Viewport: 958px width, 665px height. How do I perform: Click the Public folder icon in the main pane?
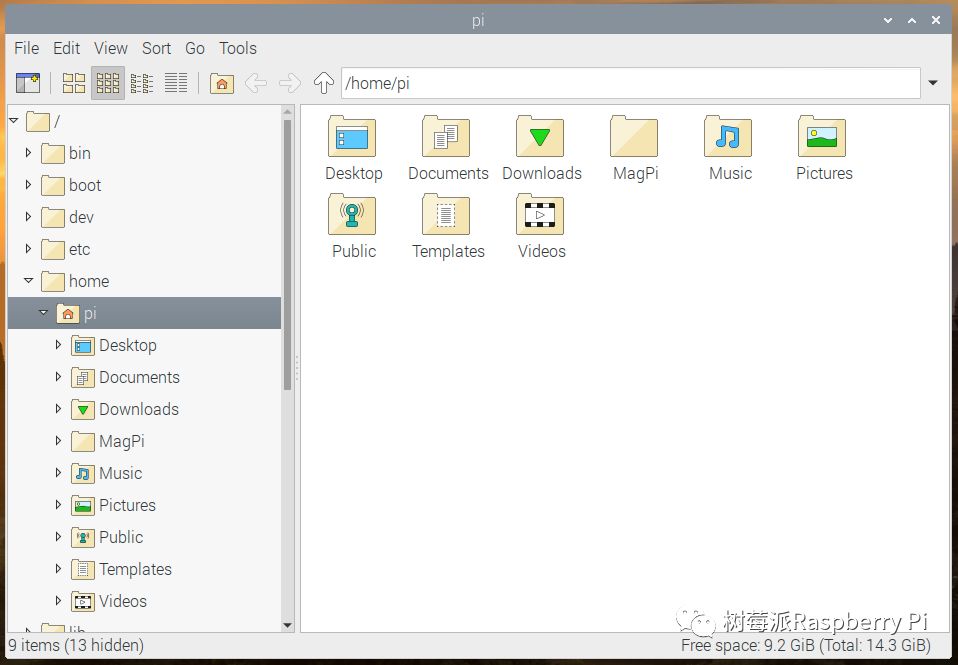(x=353, y=216)
